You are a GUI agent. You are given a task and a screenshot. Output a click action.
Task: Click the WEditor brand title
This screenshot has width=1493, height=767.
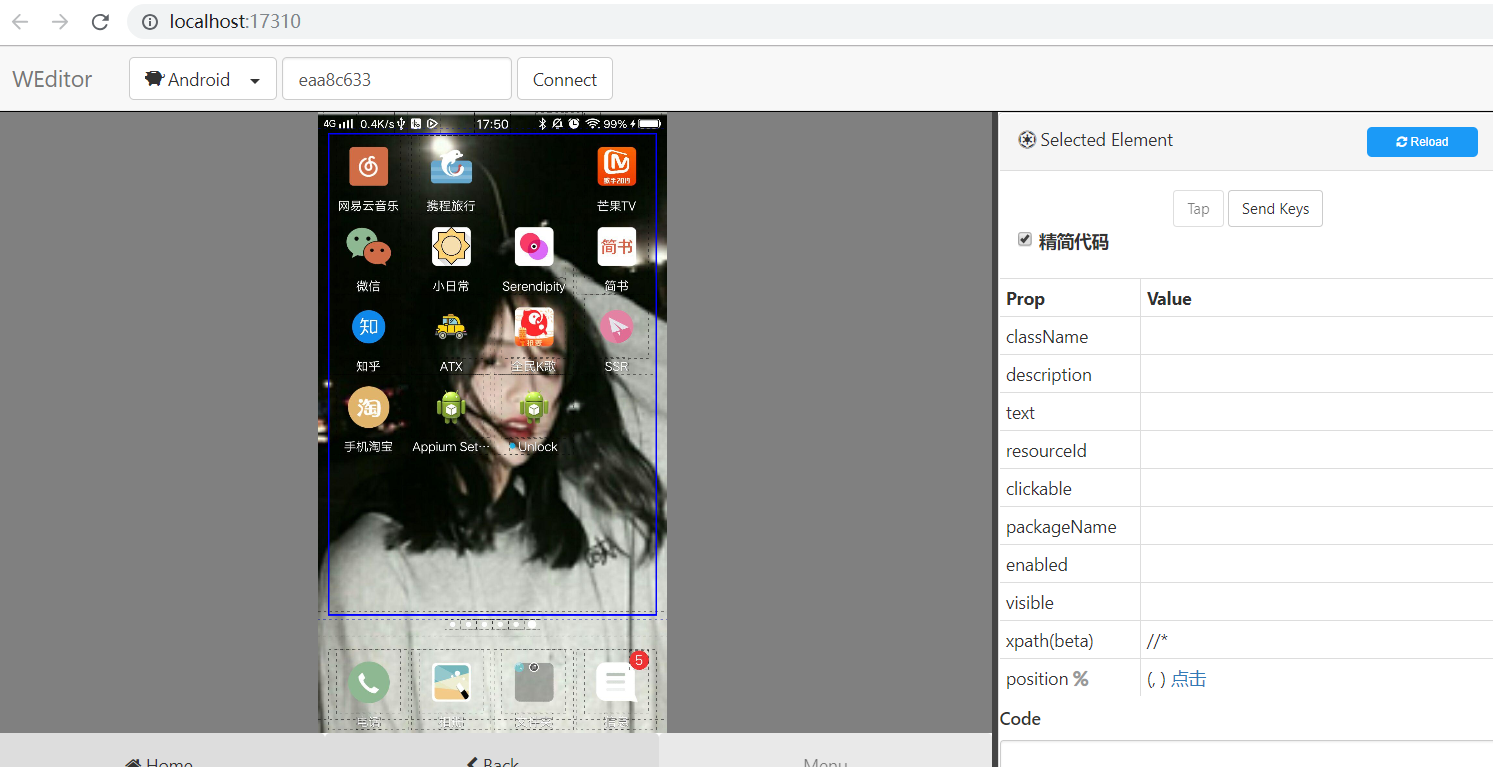[52, 79]
